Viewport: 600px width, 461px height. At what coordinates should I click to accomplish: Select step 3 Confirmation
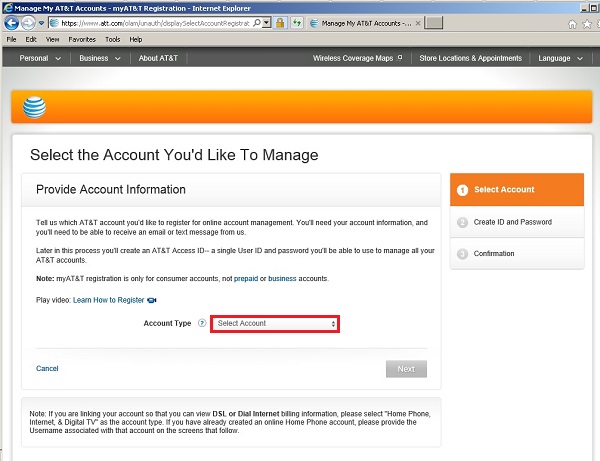517,254
